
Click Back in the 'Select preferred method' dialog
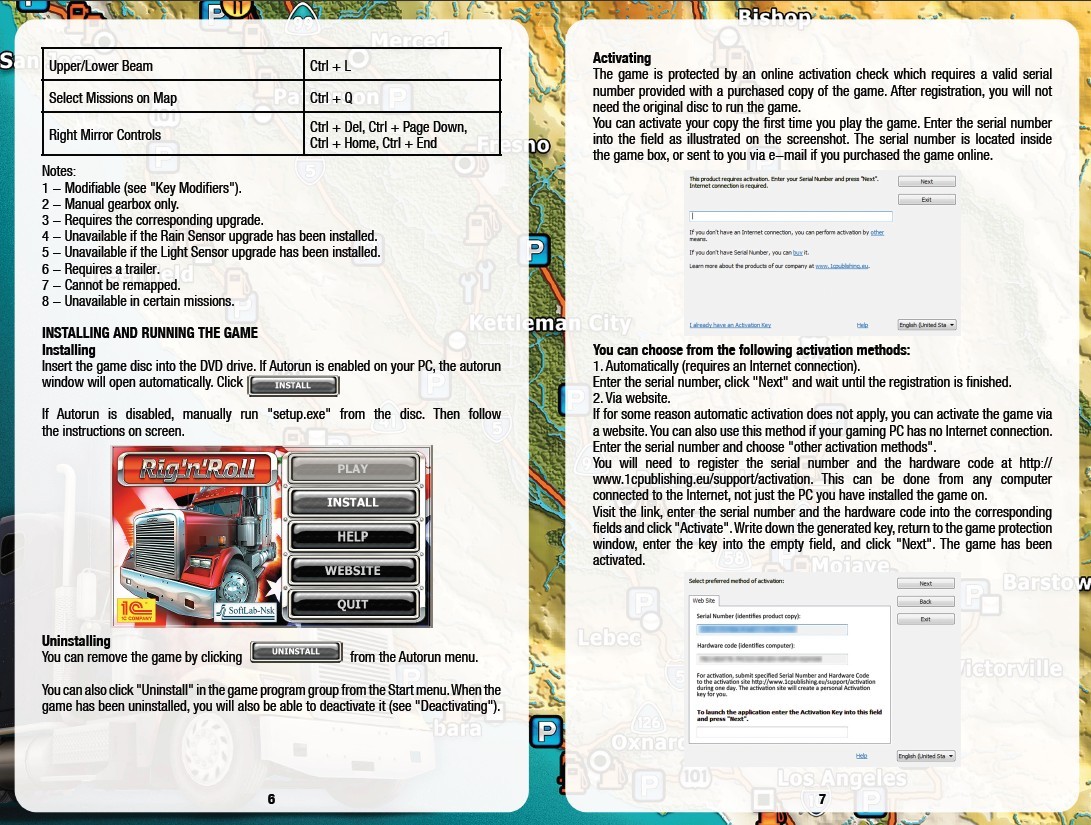click(925, 602)
